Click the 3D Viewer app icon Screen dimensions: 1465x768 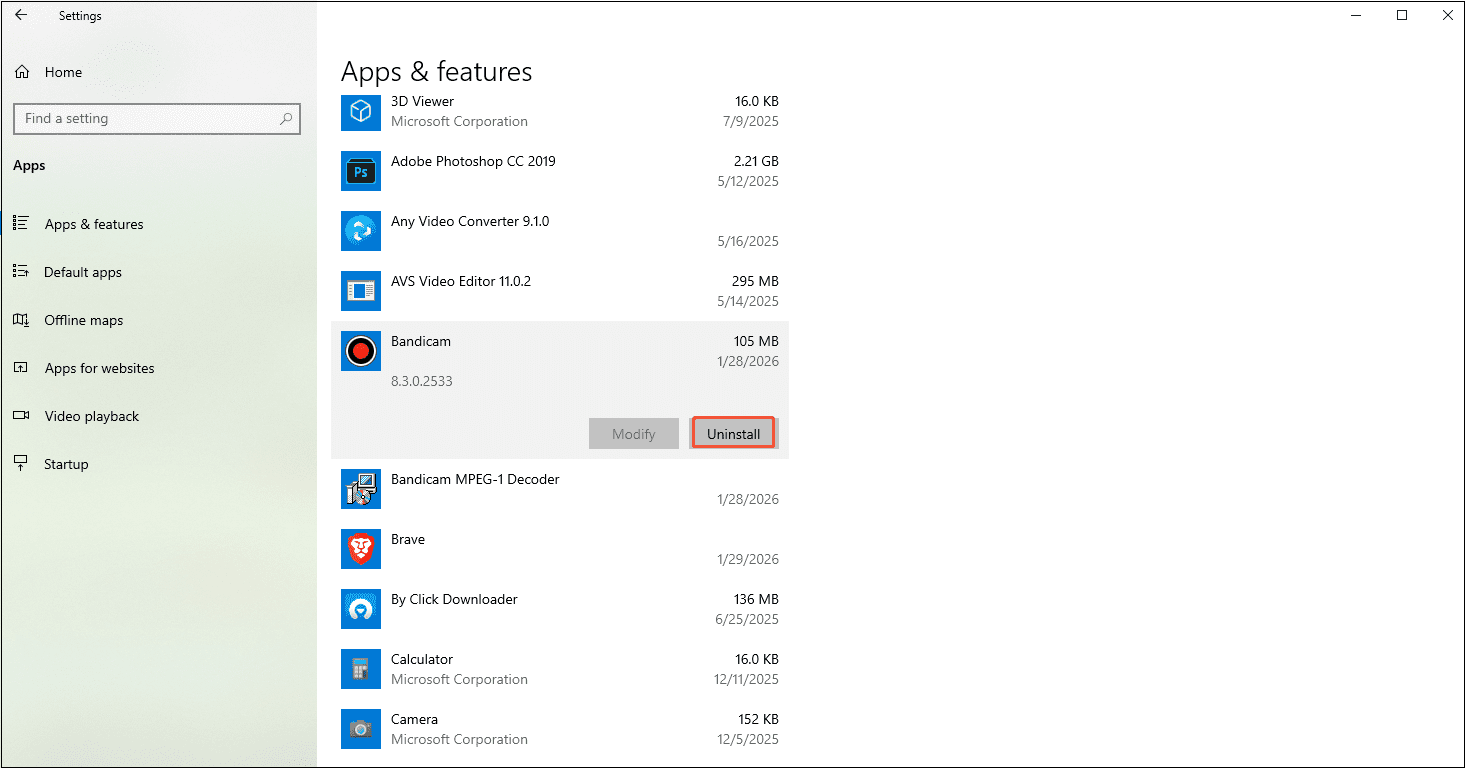tap(360, 111)
